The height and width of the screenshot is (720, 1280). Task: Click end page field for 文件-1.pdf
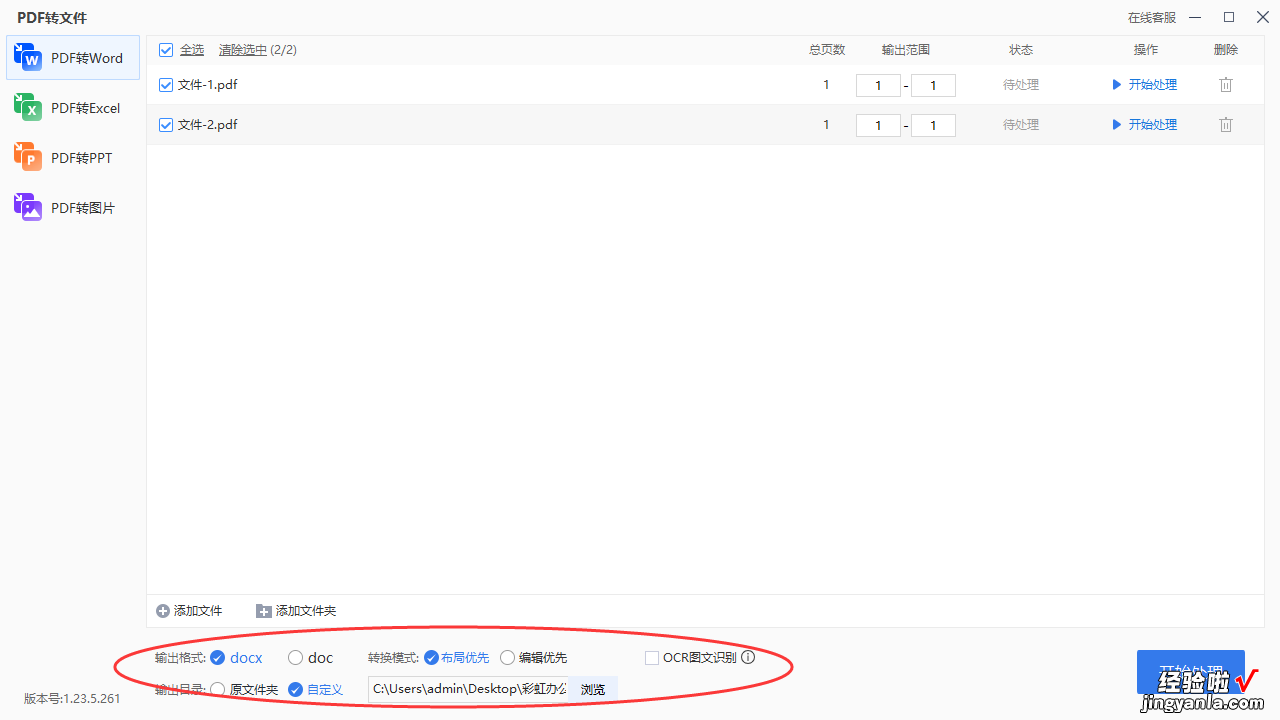coord(933,86)
